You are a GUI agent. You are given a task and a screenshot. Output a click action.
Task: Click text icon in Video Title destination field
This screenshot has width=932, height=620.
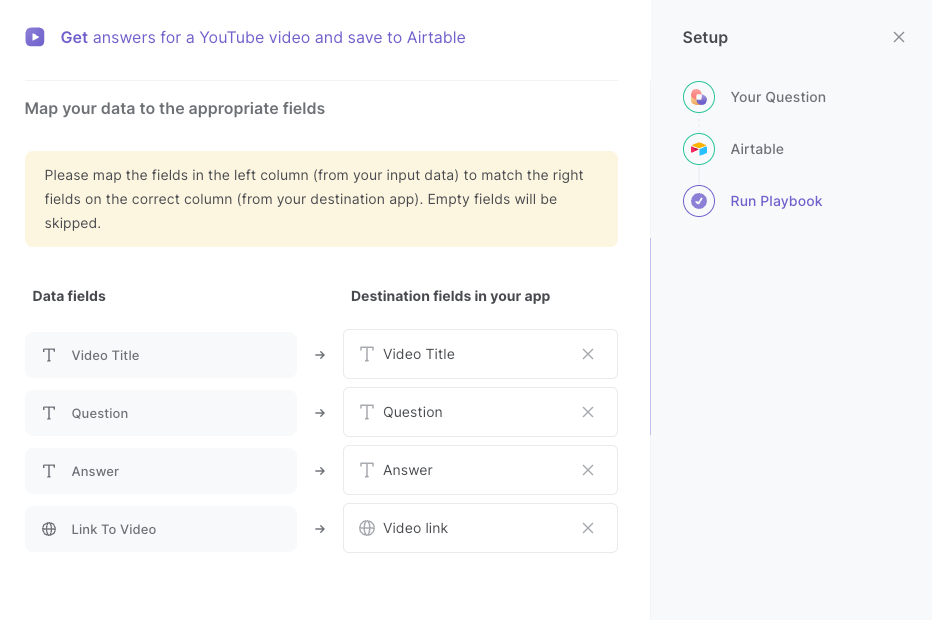pyautogui.click(x=367, y=354)
